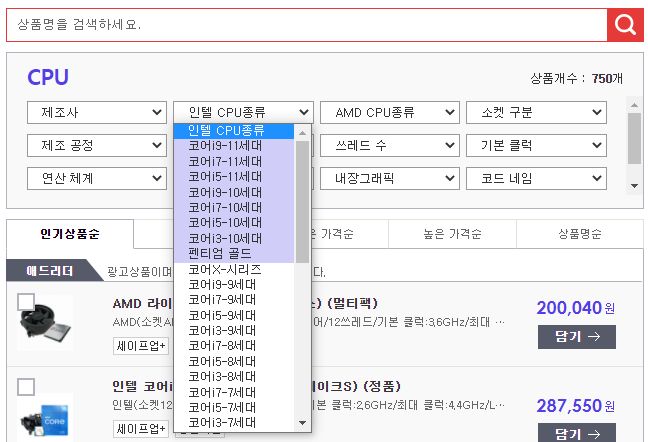
Task: Select 코어i5-7세대 option
Action: 234,408
